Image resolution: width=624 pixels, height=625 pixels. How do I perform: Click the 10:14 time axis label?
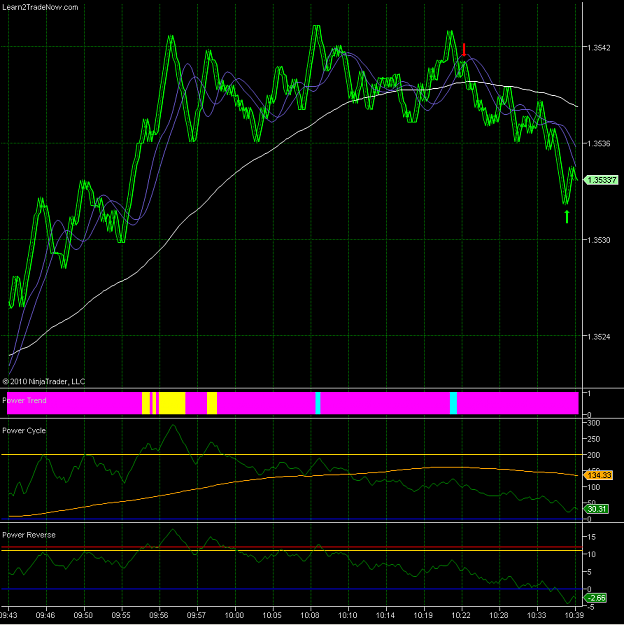pos(386,615)
